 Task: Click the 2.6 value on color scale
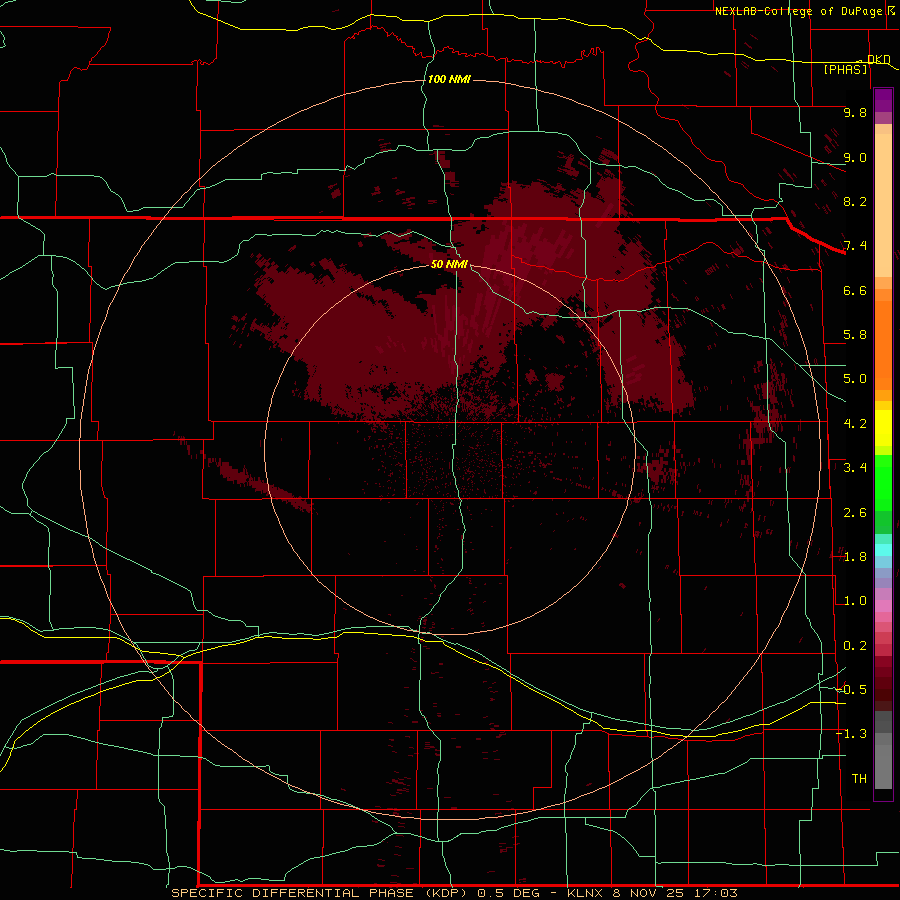click(x=855, y=513)
